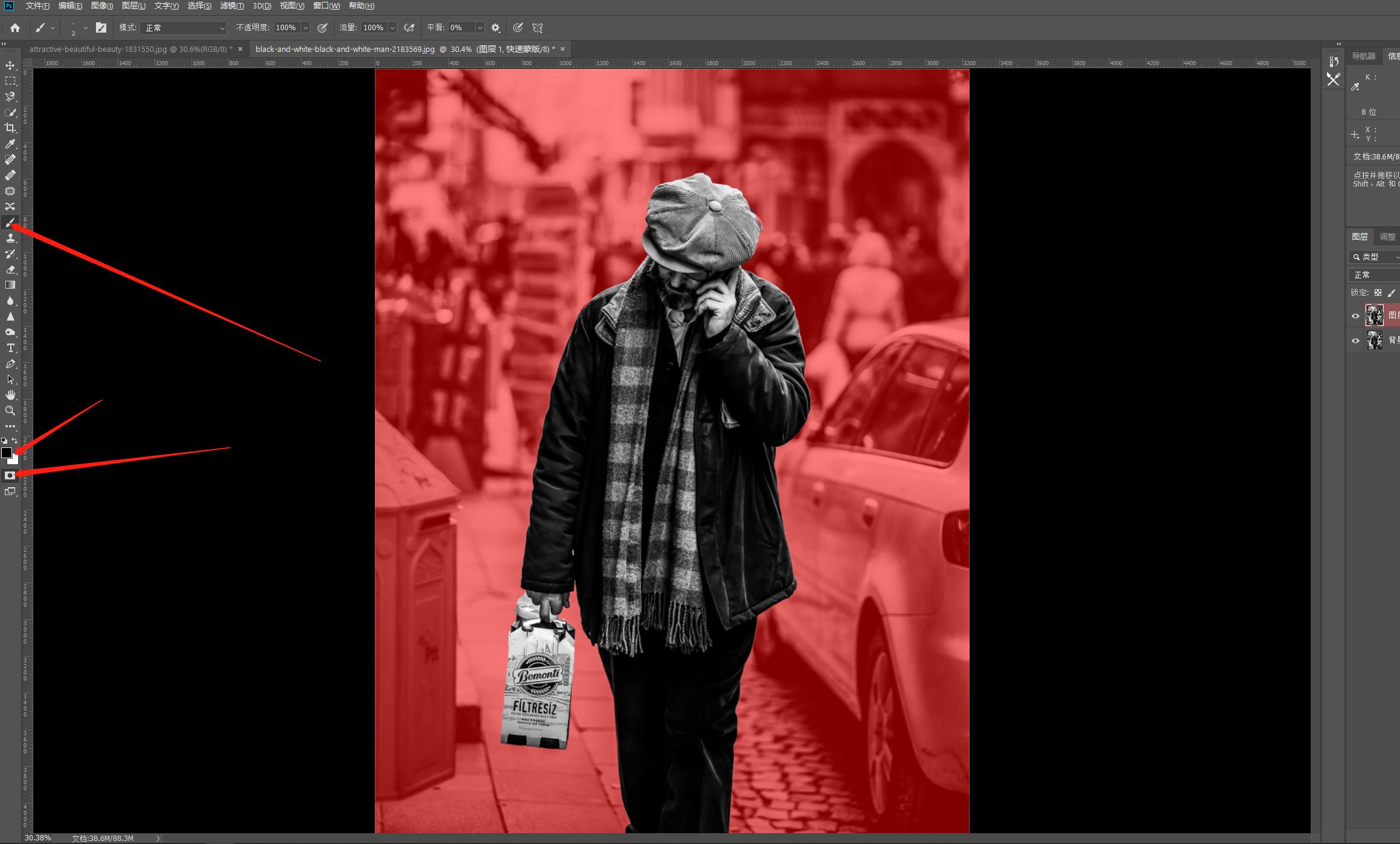This screenshot has height=844, width=1400.
Task: Select the Move tool
Action: (x=10, y=65)
